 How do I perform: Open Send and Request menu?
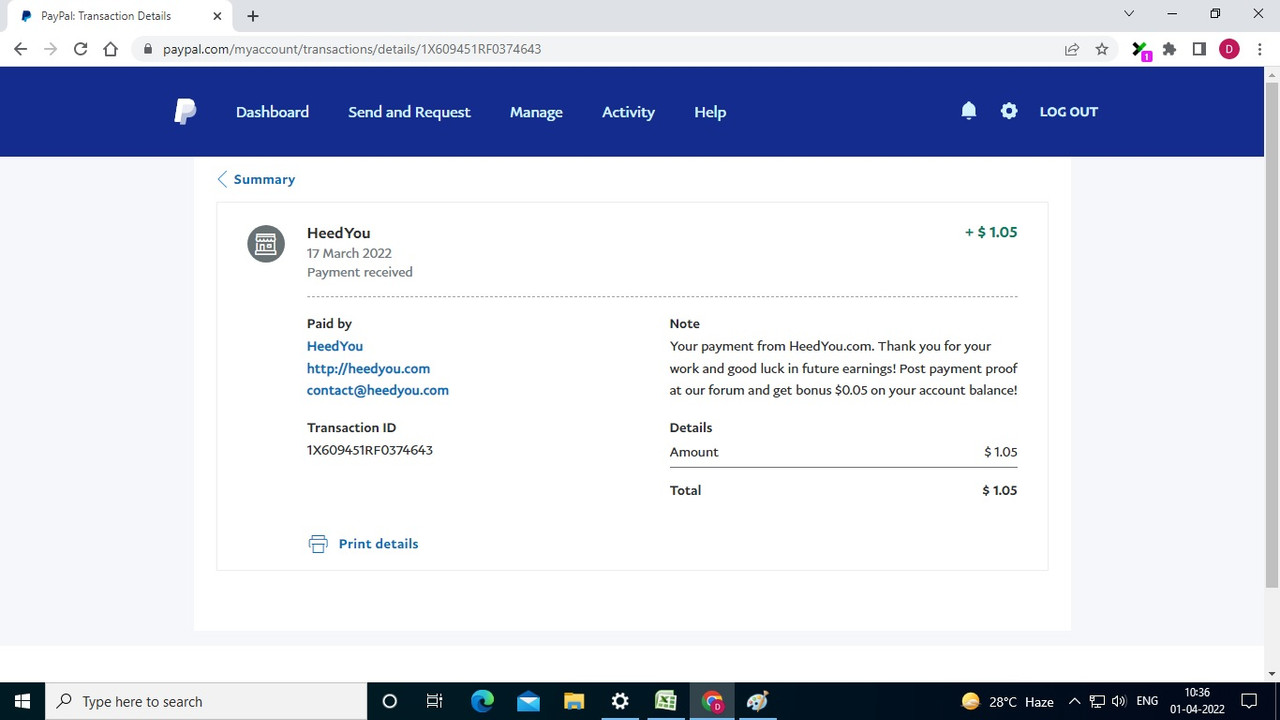tap(409, 112)
